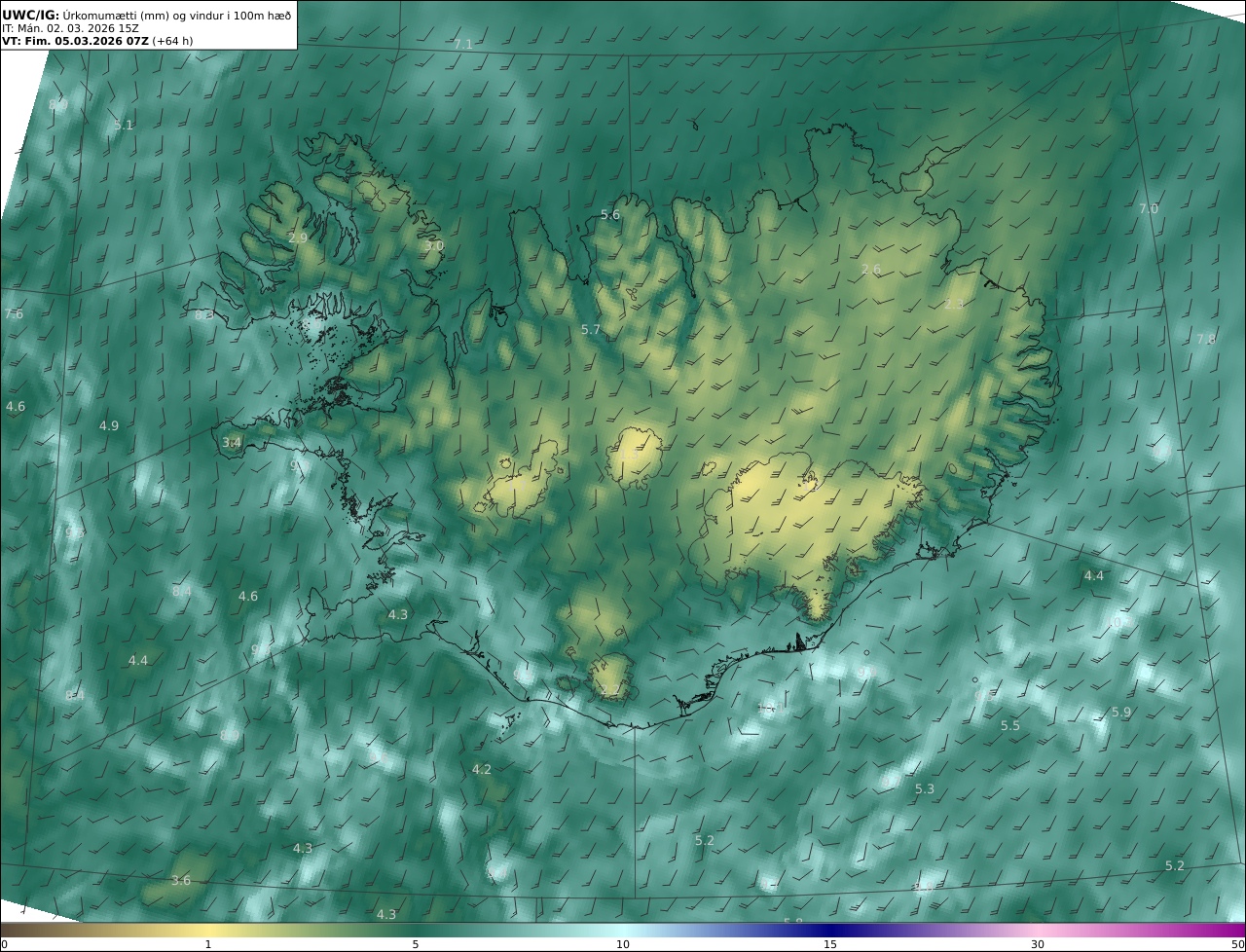The width and height of the screenshot is (1246, 952).
Task: Click the '50' tick label on the color scale
Action: (x=1238, y=945)
